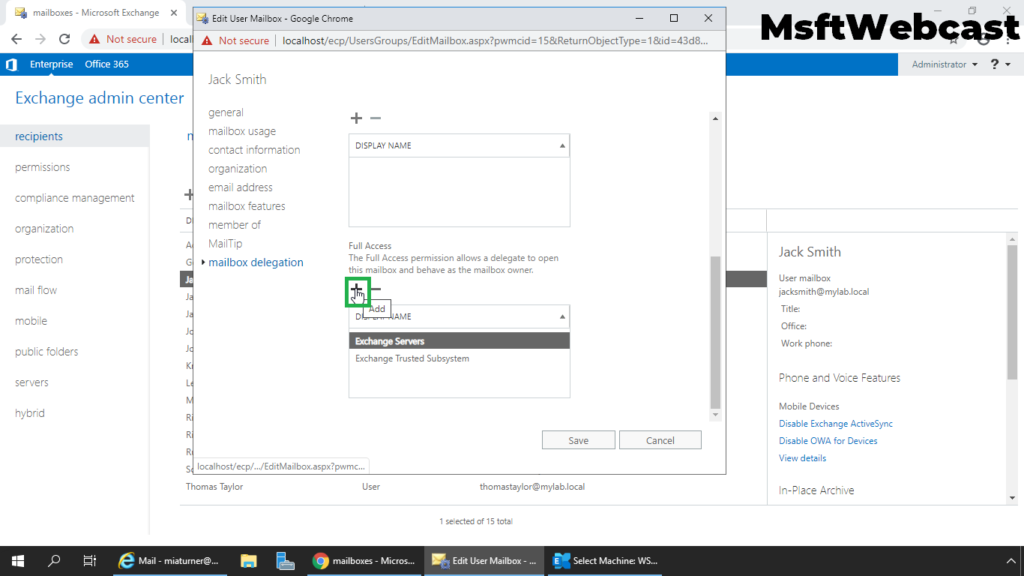Screen dimensions: 1024x576
Task: Open protection in the sidebar
Action: (39, 259)
